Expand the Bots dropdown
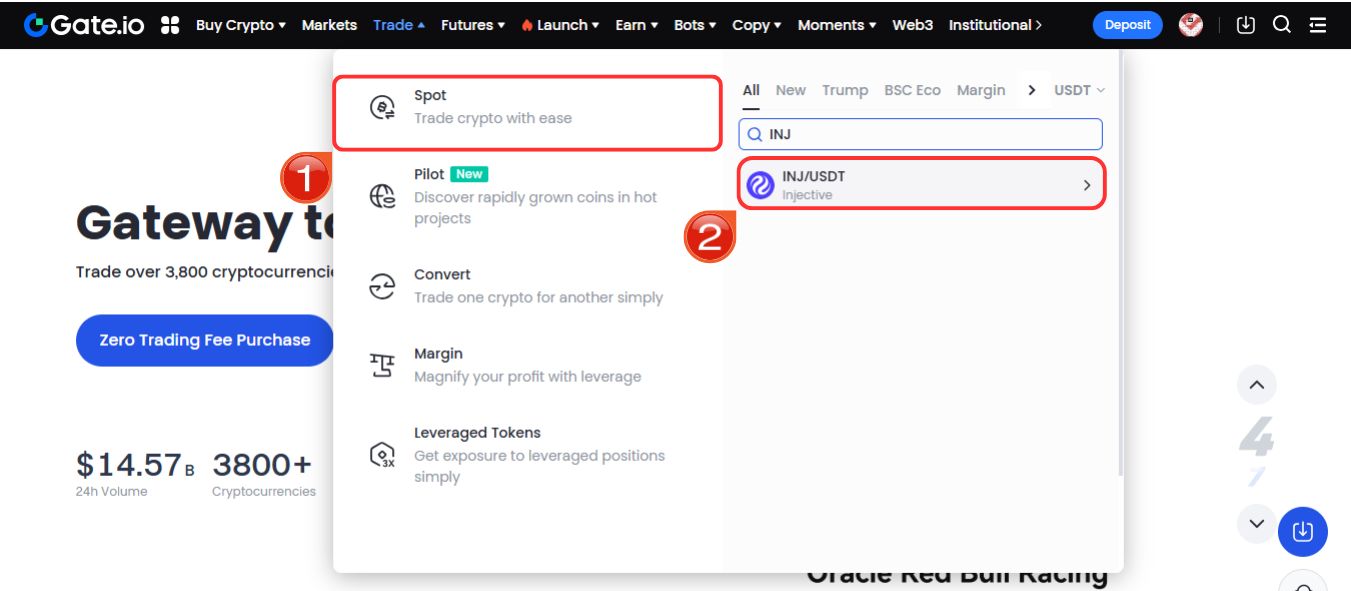1351x591 pixels. point(695,25)
